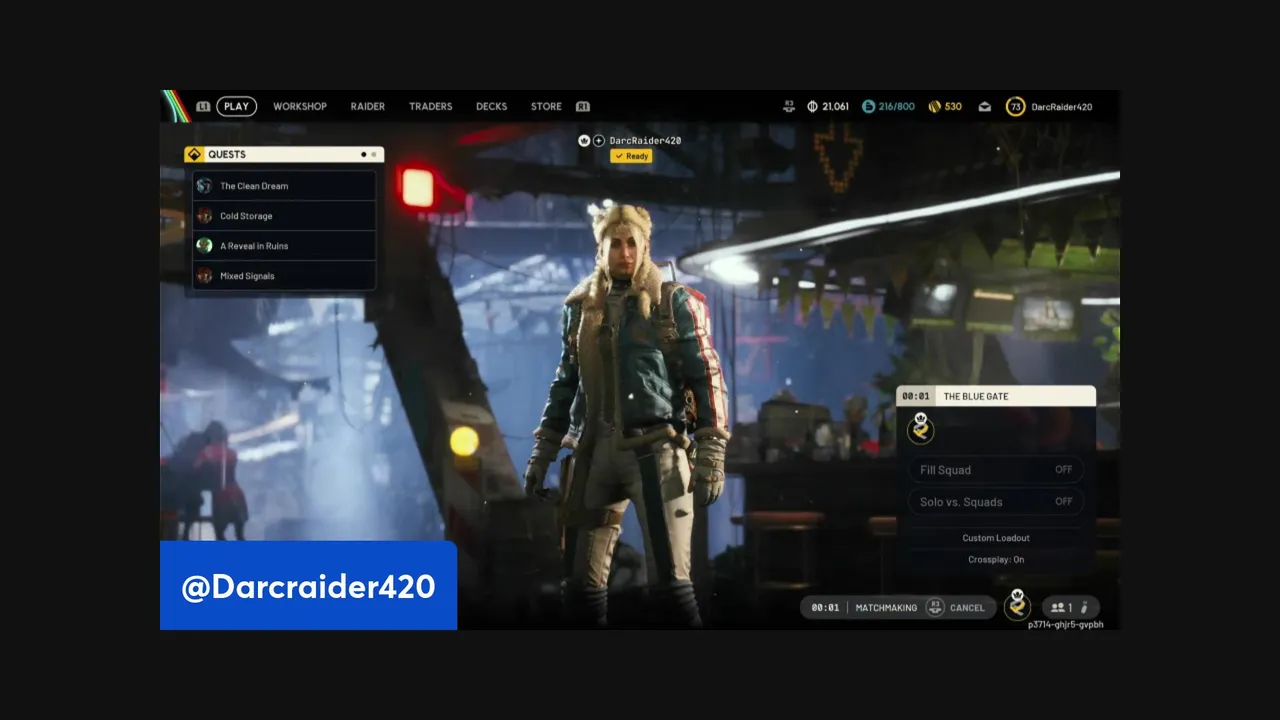Click the L1 previous-tab indicator
Image resolution: width=1280 pixels, height=720 pixels.
tap(203, 106)
